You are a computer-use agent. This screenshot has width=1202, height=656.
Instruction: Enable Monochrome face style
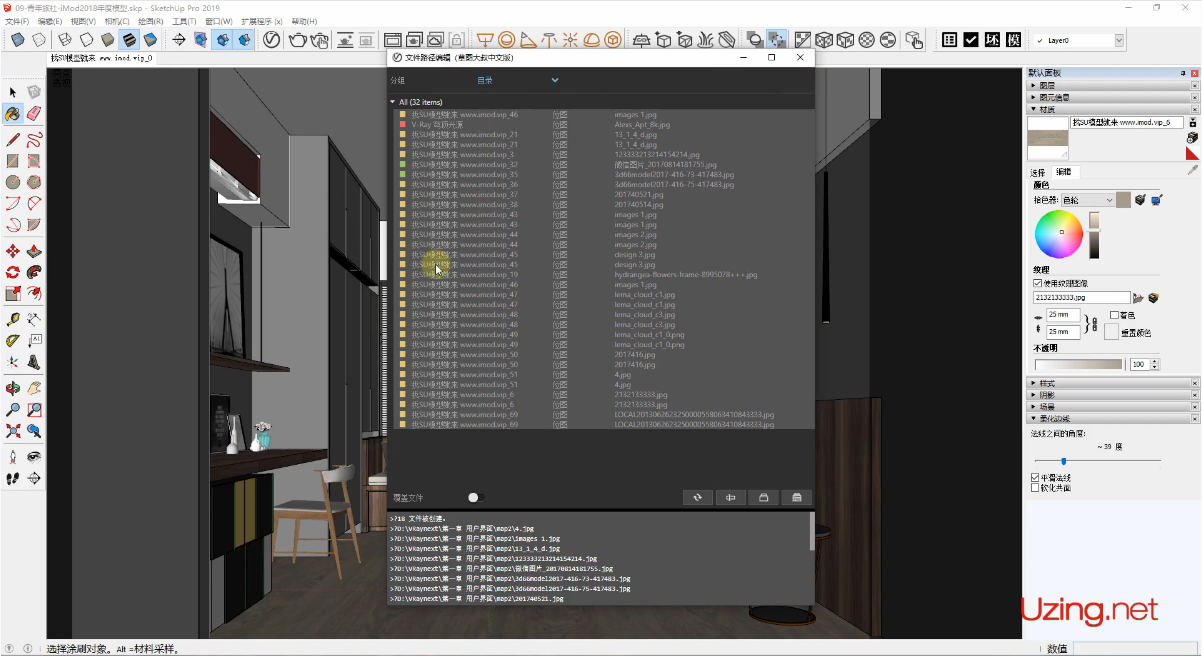point(150,40)
